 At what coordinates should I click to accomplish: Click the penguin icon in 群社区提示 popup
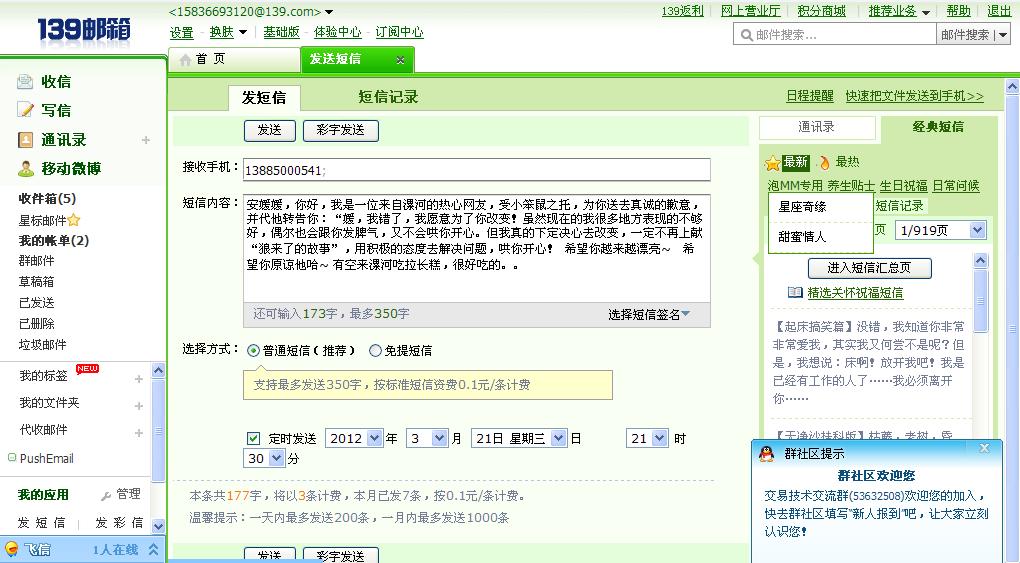tap(766, 454)
